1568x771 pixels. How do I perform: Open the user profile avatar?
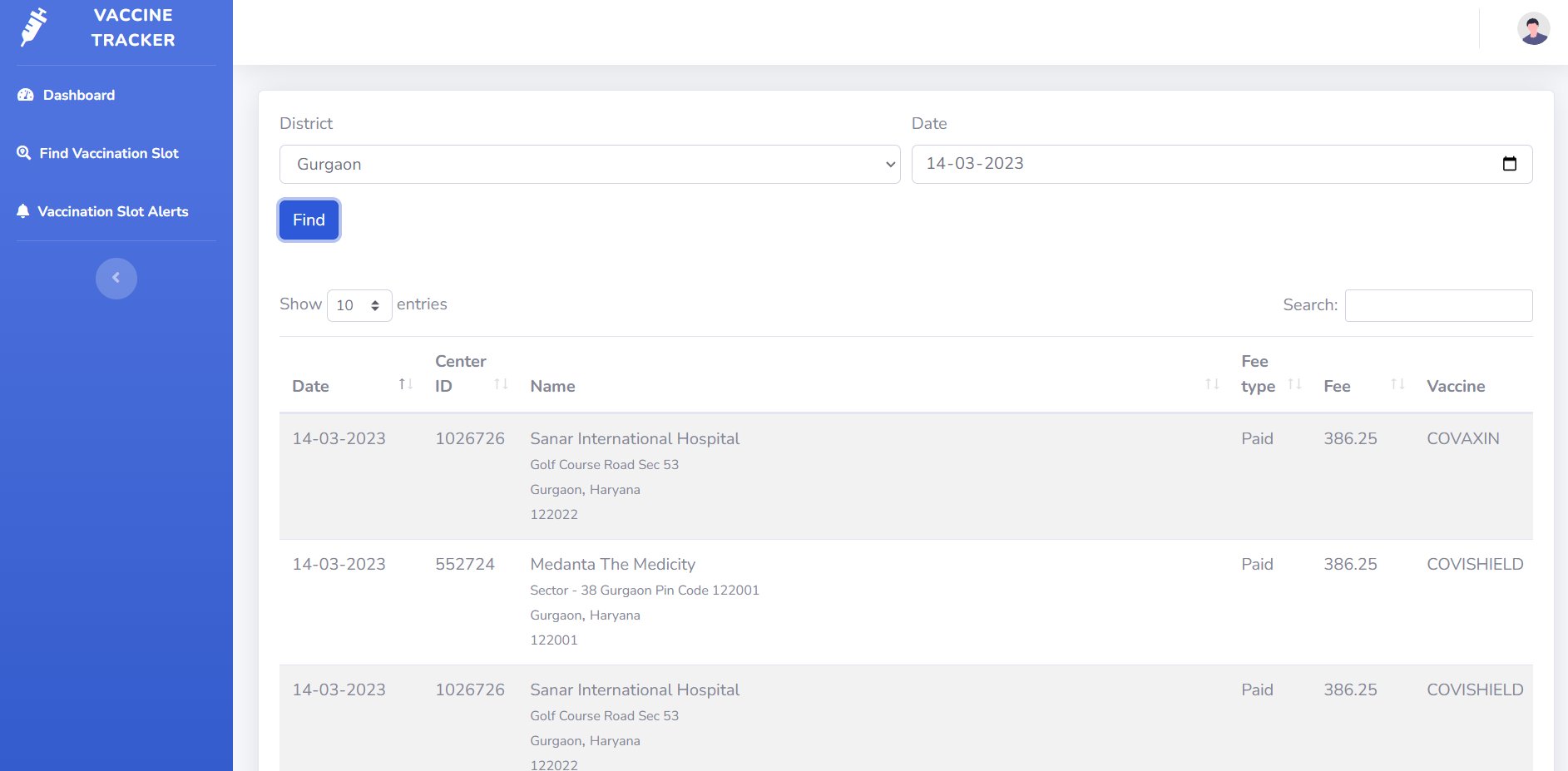(x=1532, y=29)
